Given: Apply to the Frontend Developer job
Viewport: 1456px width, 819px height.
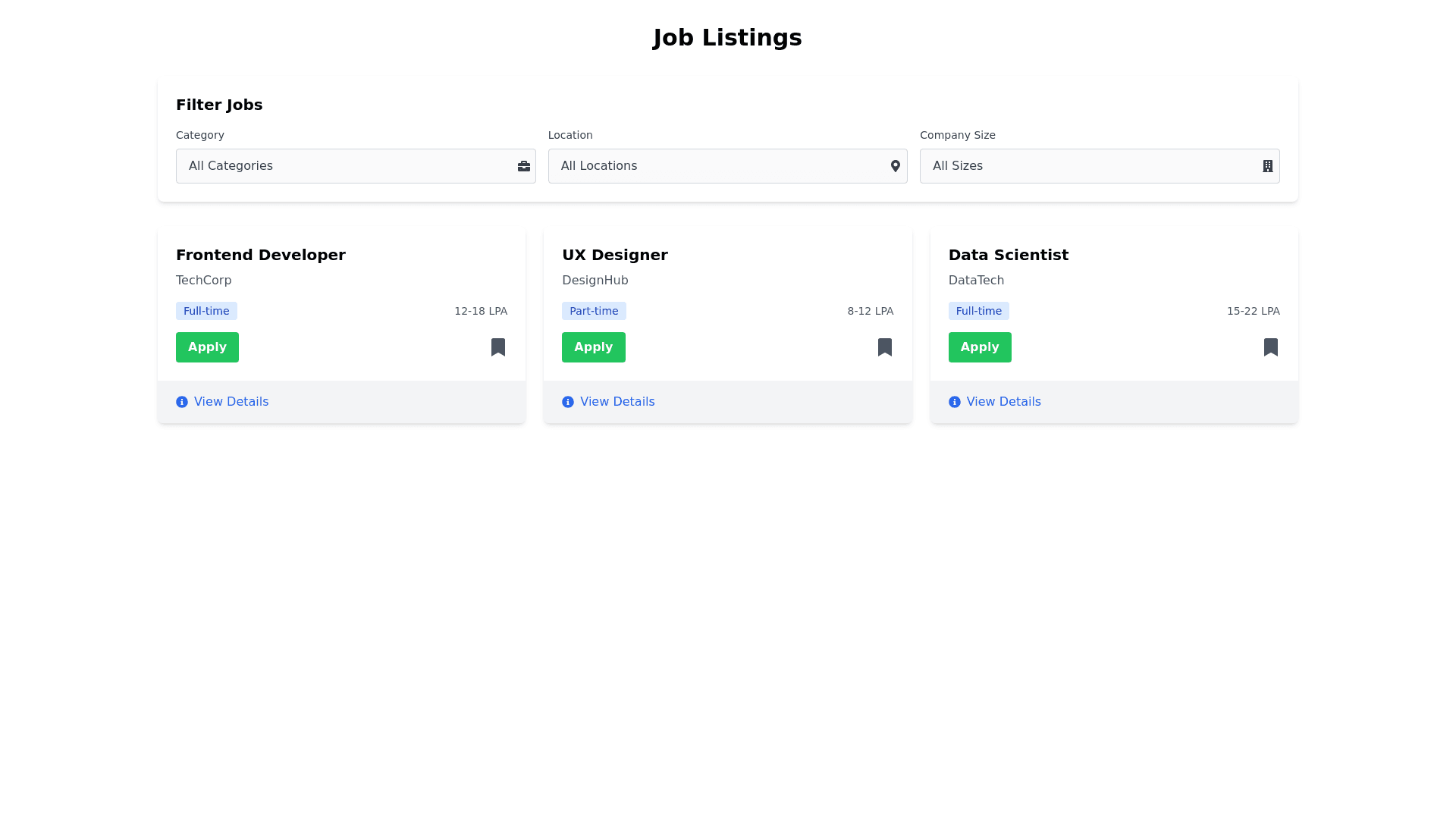Looking at the screenshot, I should click(x=207, y=347).
